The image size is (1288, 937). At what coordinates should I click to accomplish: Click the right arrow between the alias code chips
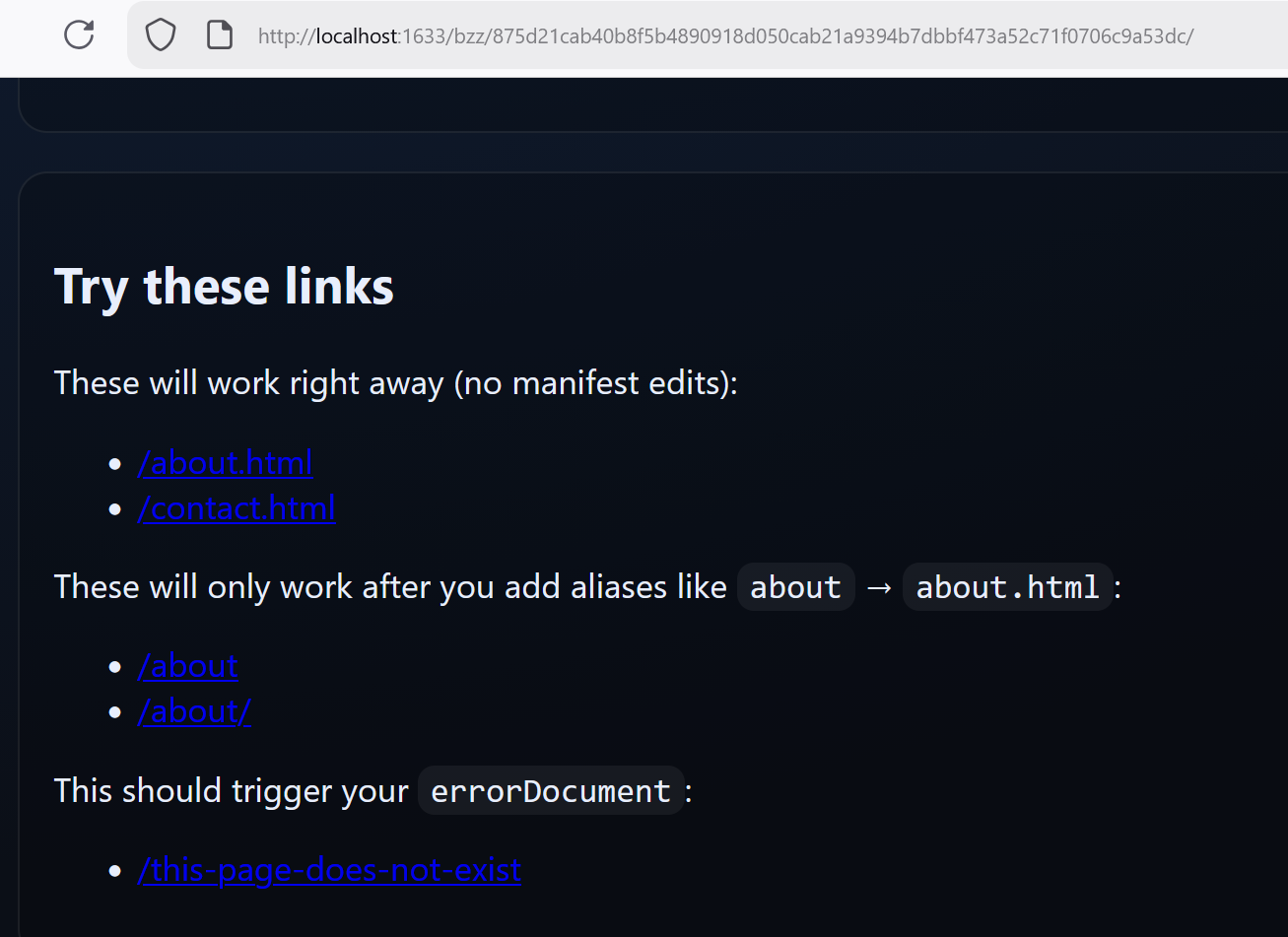pyautogui.click(x=878, y=587)
